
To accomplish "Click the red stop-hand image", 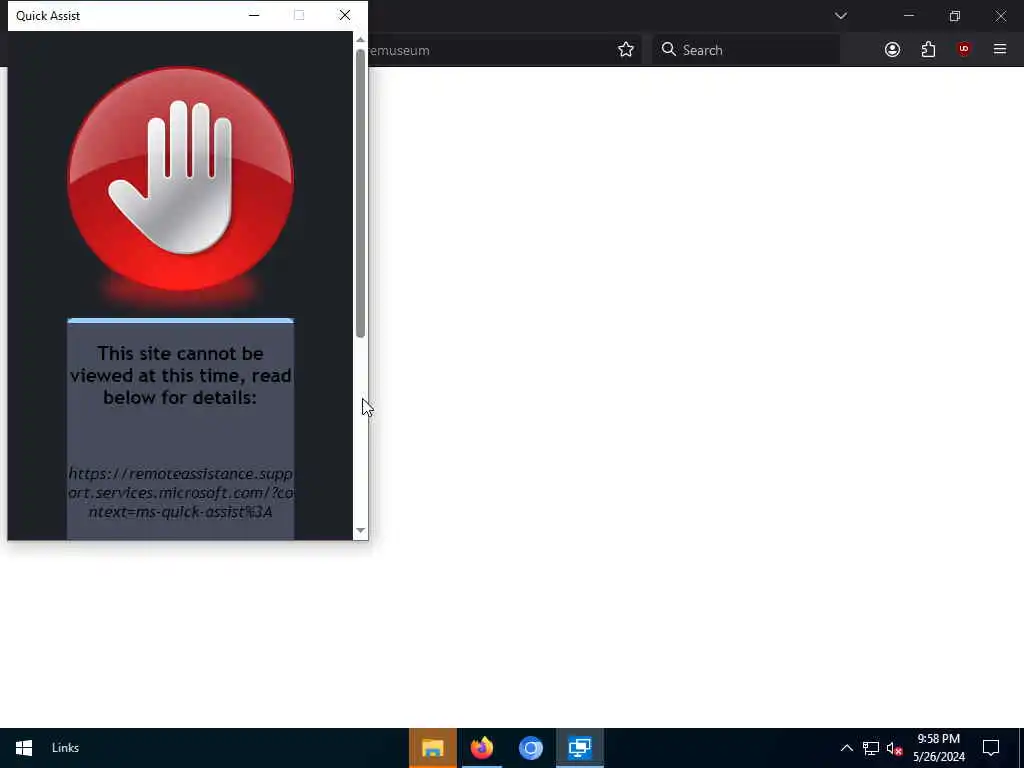I will 181,180.
